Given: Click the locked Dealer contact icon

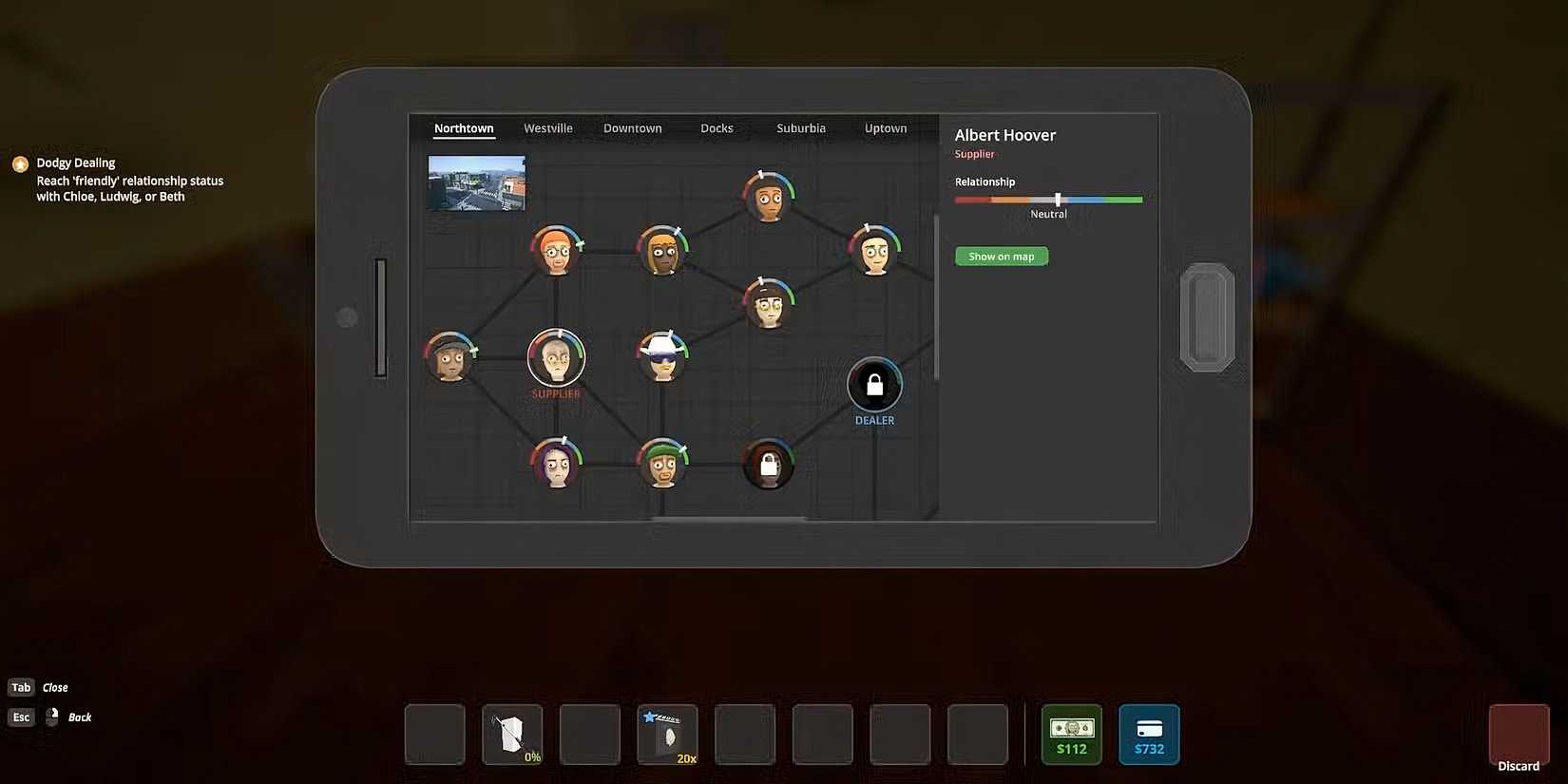Looking at the screenshot, I should (x=874, y=385).
